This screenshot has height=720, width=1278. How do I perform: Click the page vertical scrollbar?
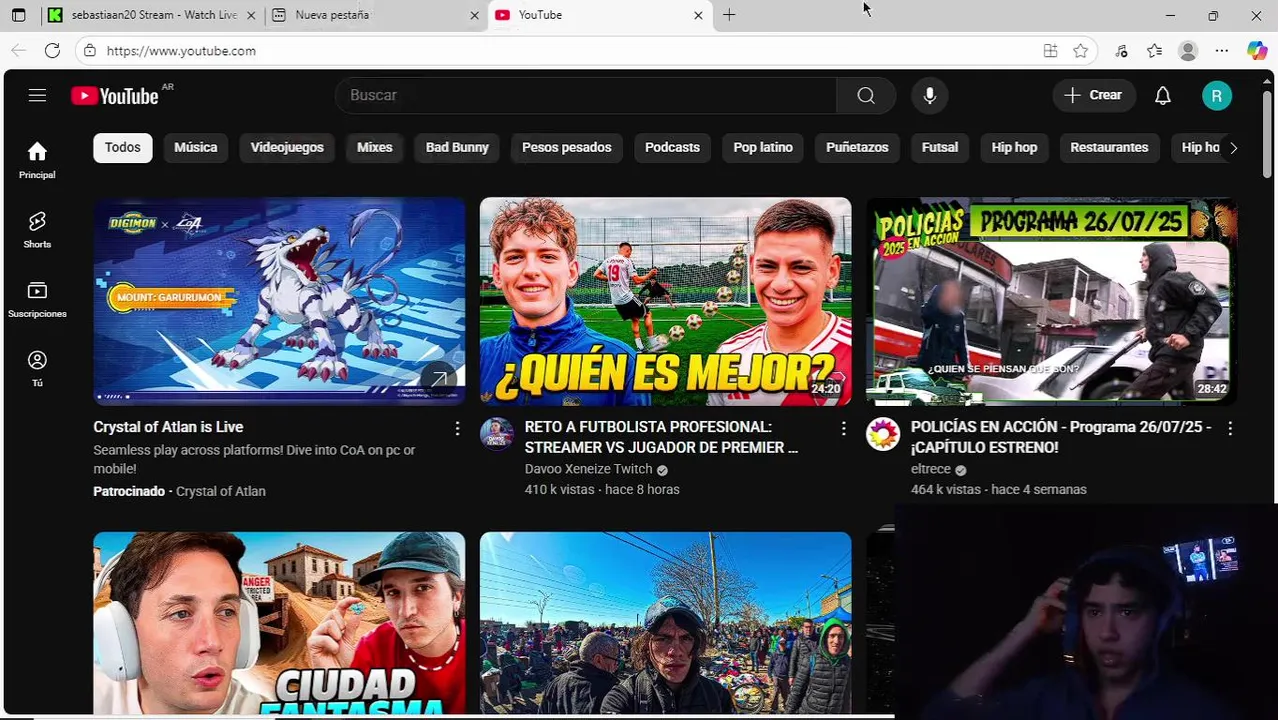pyautogui.click(x=1267, y=135)
